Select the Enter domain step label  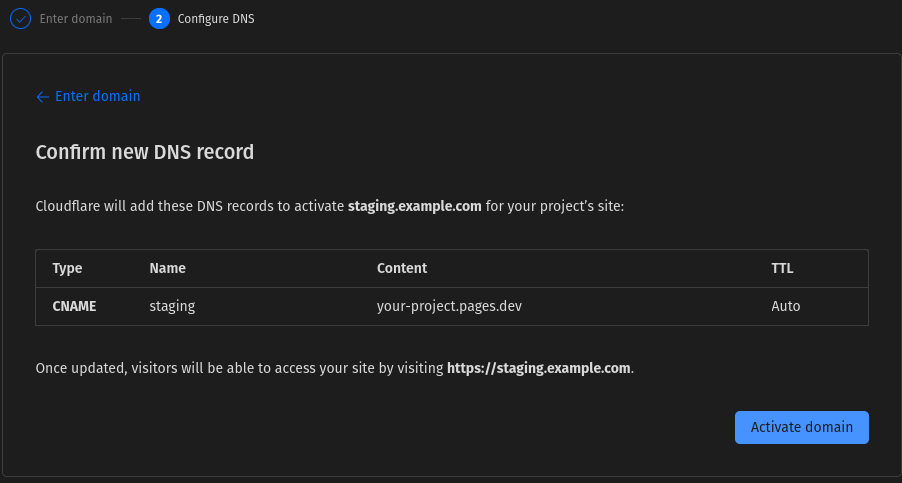click(76, 19)
